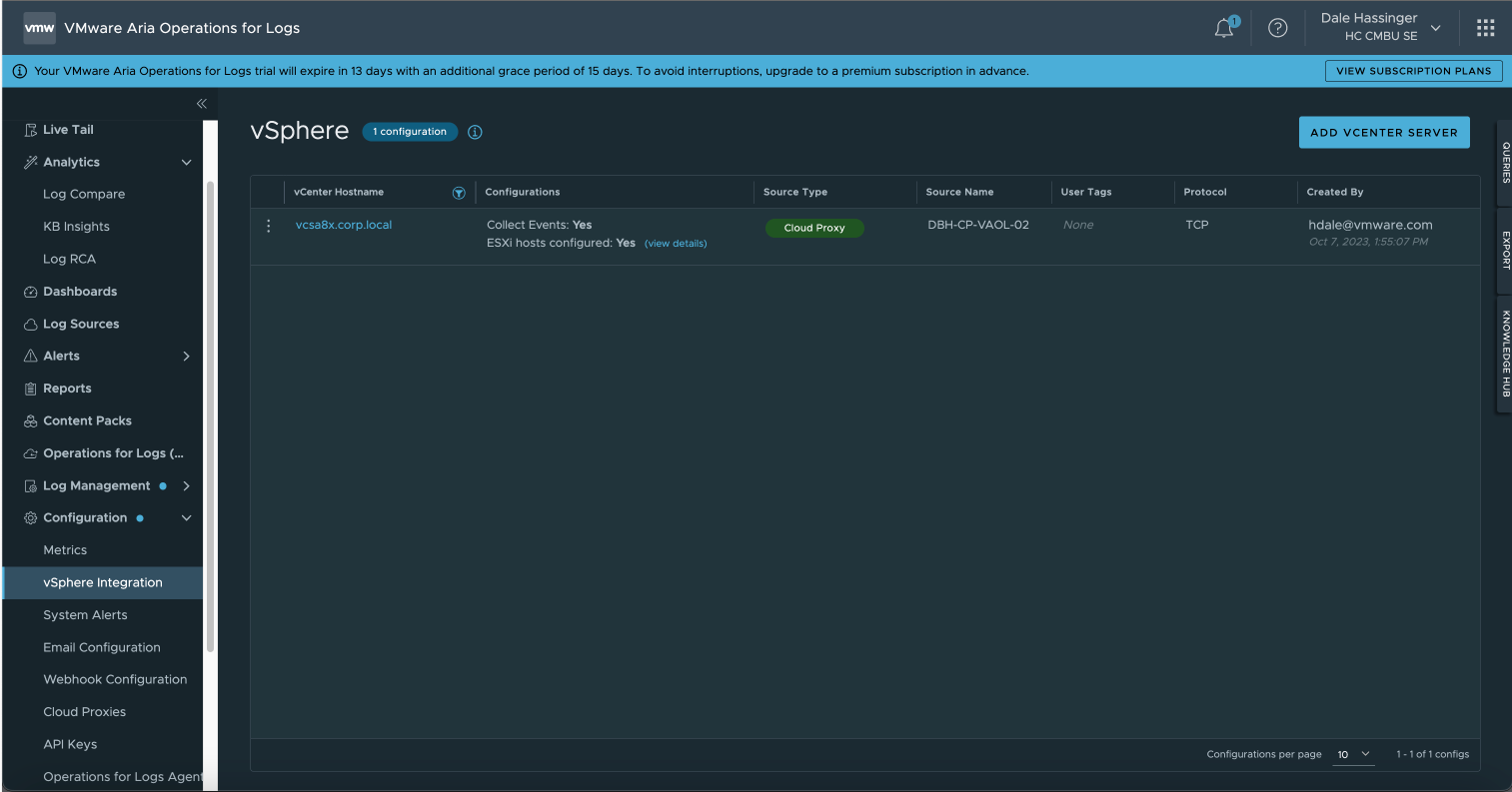Open the notifications bell icon

pyautogui.click(x=1224, y=29)
